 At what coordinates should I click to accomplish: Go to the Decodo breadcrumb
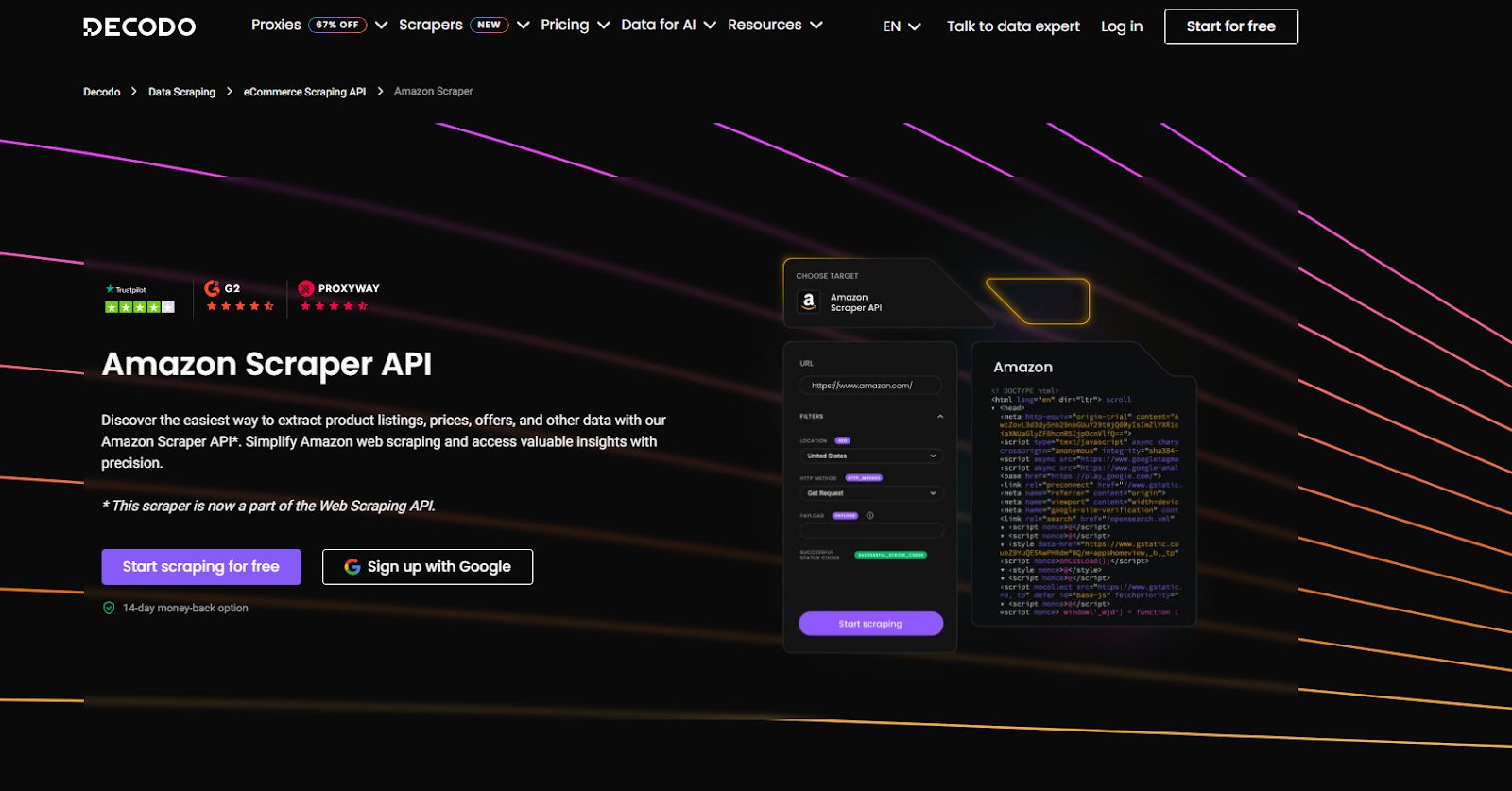coord(101,92)
